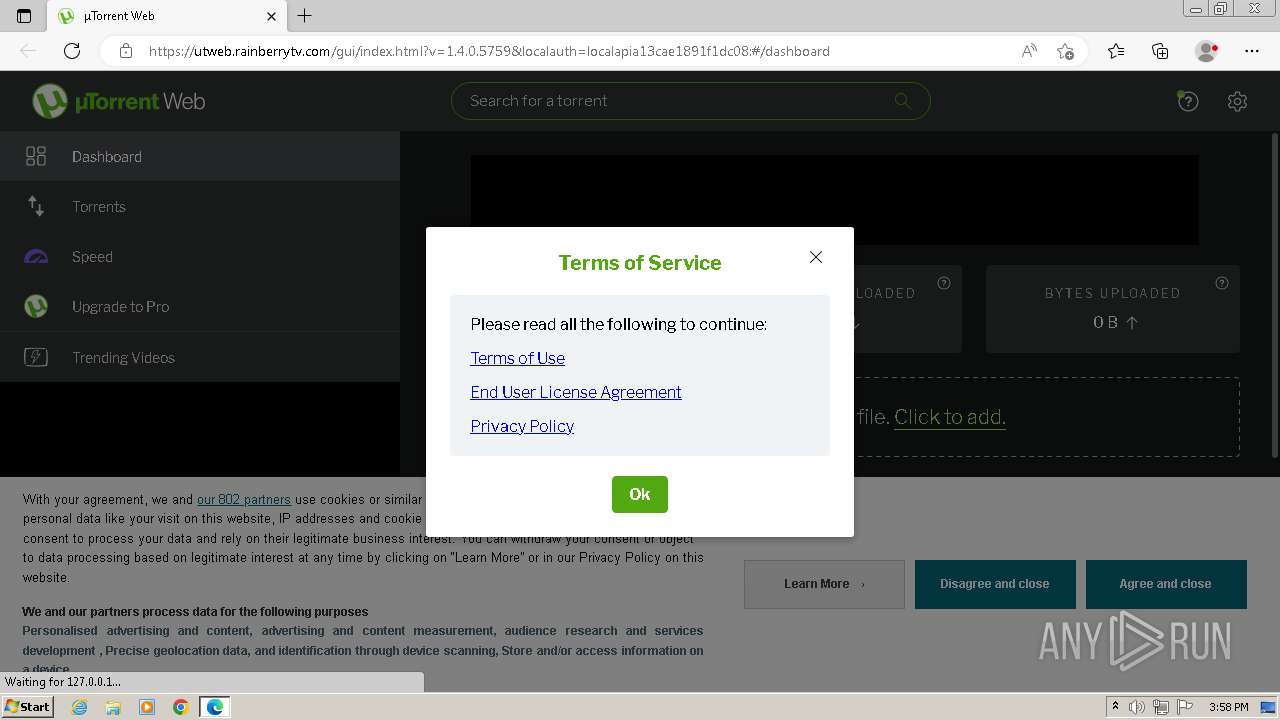Add this page to favorites
Viewport: 1280px width, 720px height.
tap(1065, 51)
